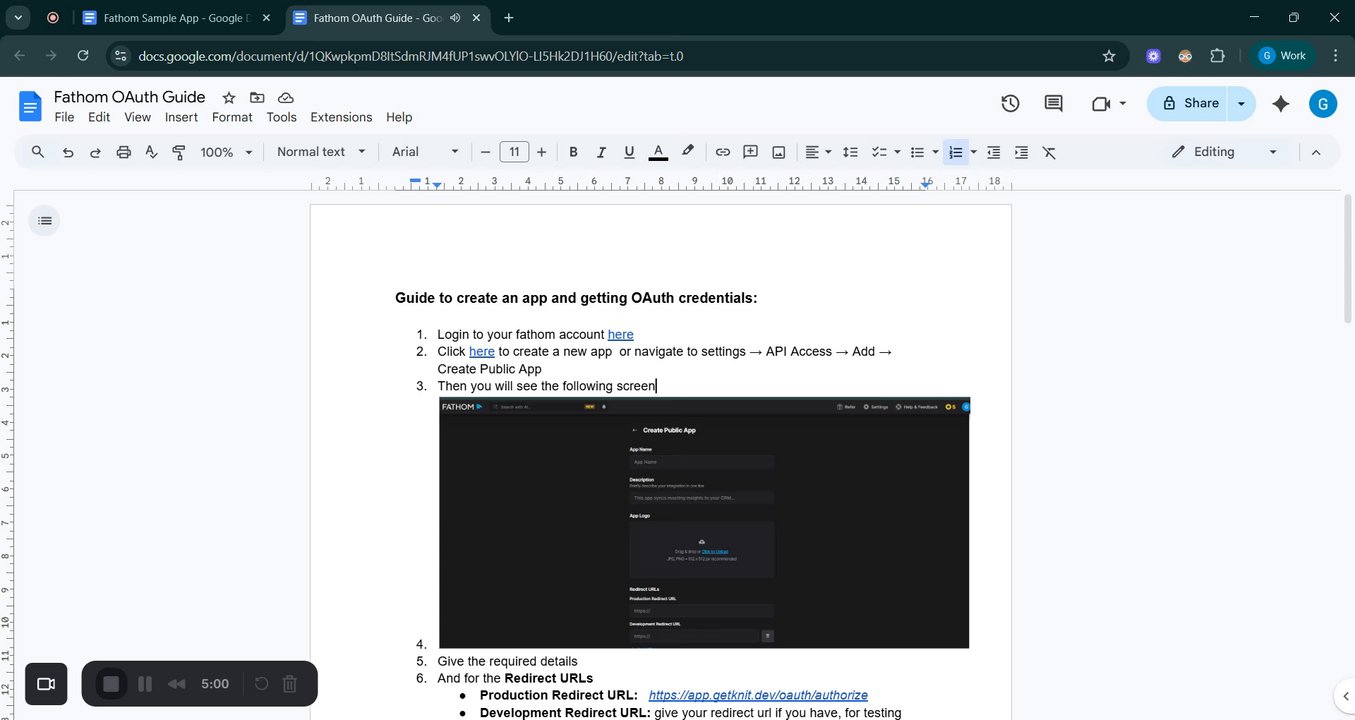Screen dimensions: 1355x720
Task: Open the Extensions menu
Action: 341,117
